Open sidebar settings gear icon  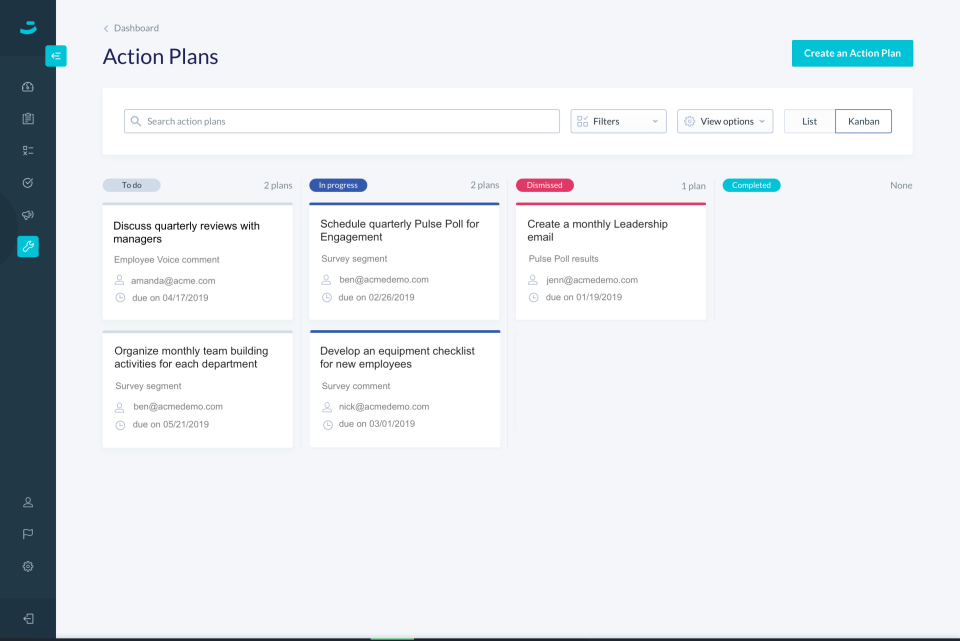(28, 566)
